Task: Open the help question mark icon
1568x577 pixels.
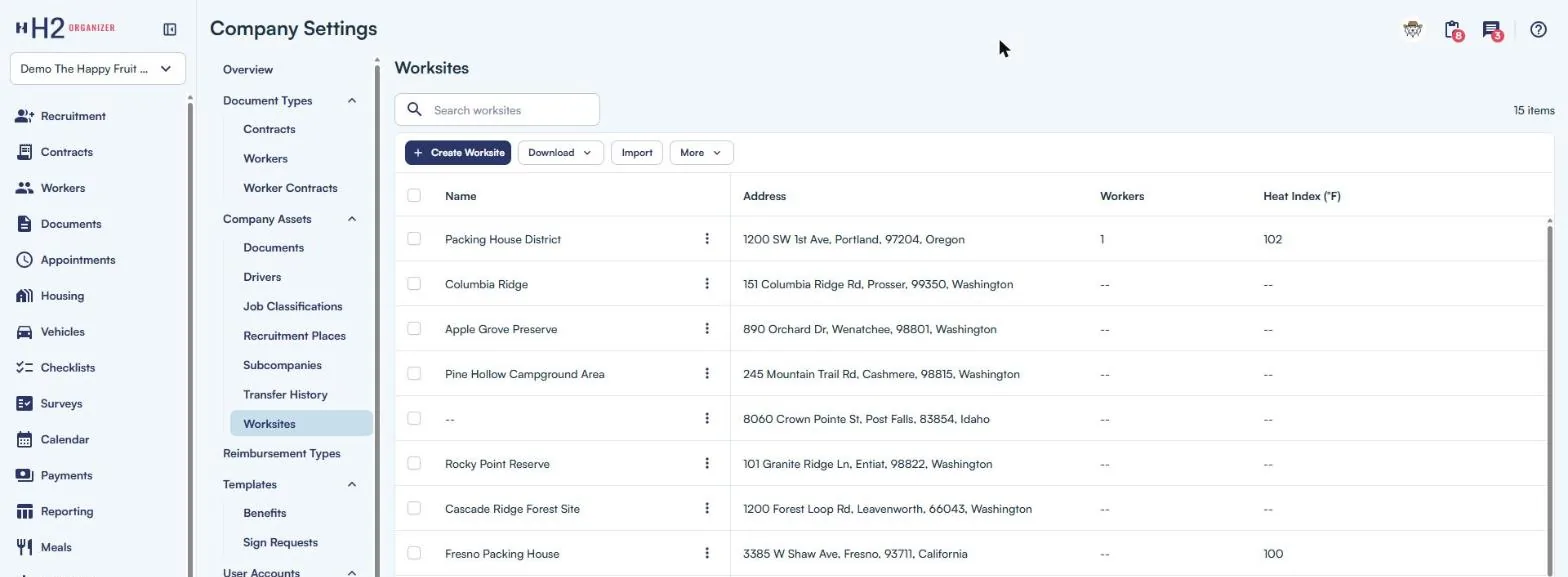Action: coord(1539,30)
